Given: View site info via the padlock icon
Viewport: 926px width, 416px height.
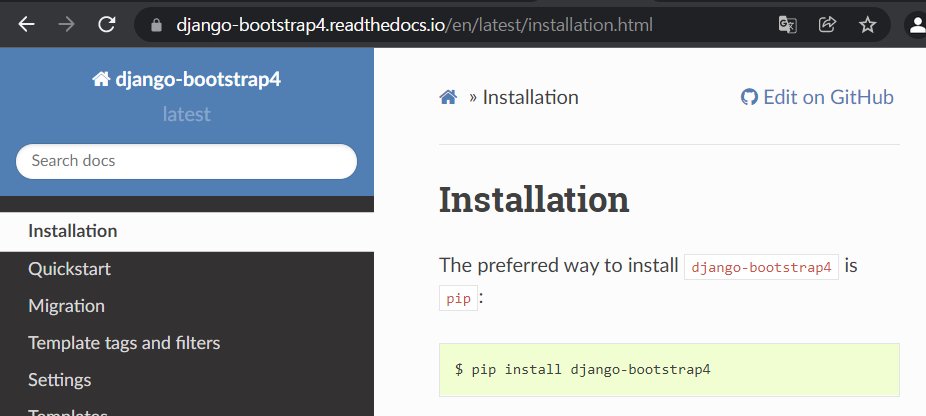Looking at the screenshot, I should (x=156, y=25).
